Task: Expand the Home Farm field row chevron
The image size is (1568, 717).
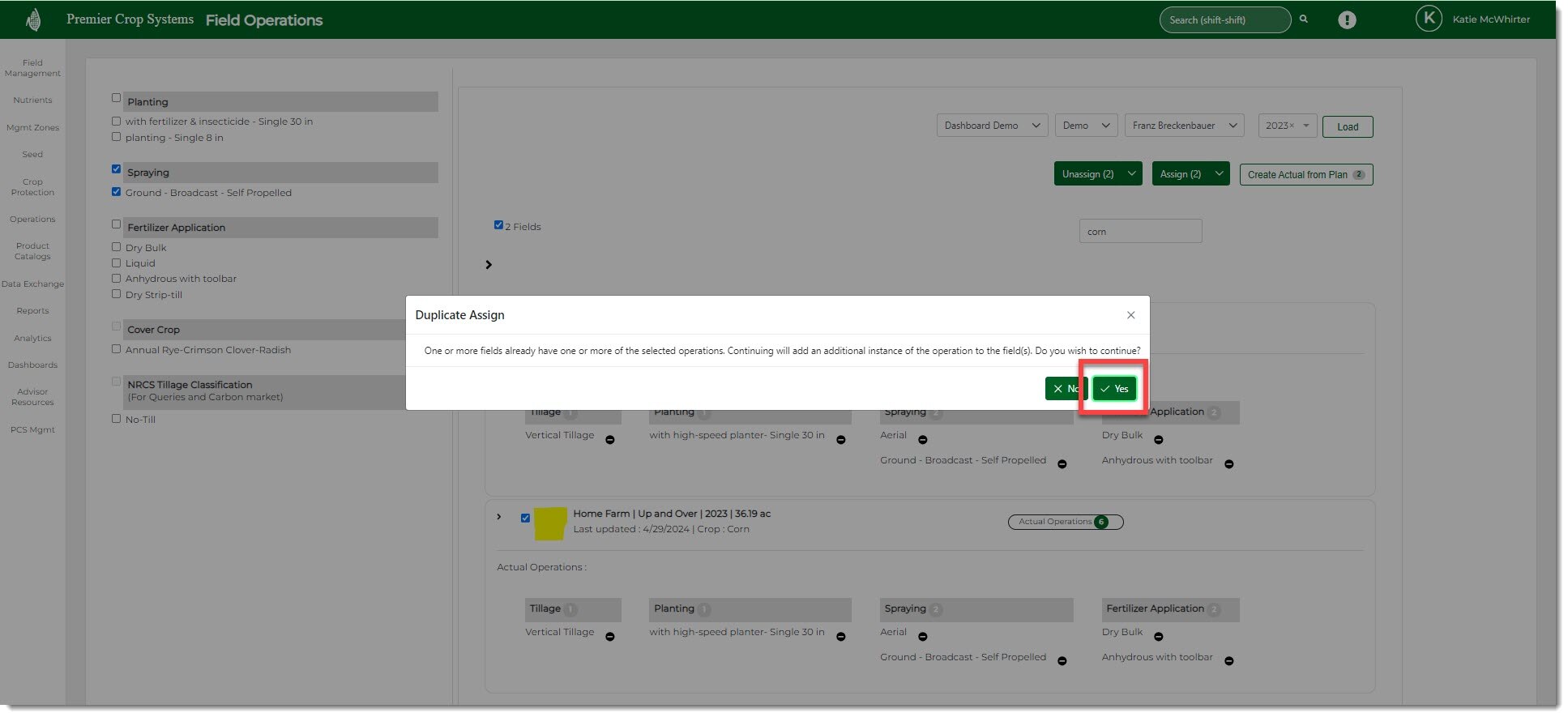Action: point(499,517)
